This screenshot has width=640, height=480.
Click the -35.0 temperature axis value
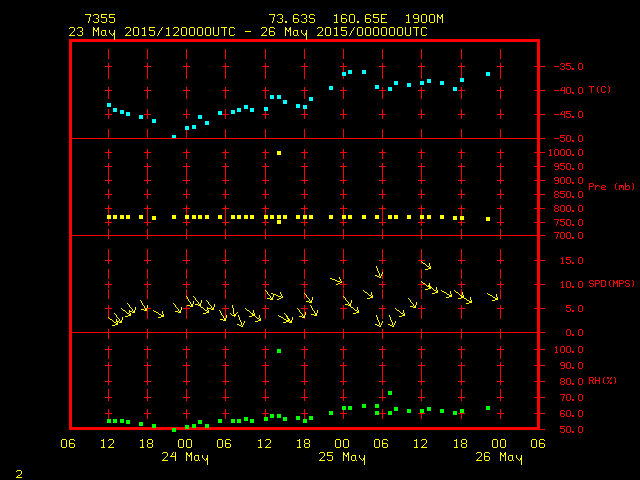pos(568,67)
